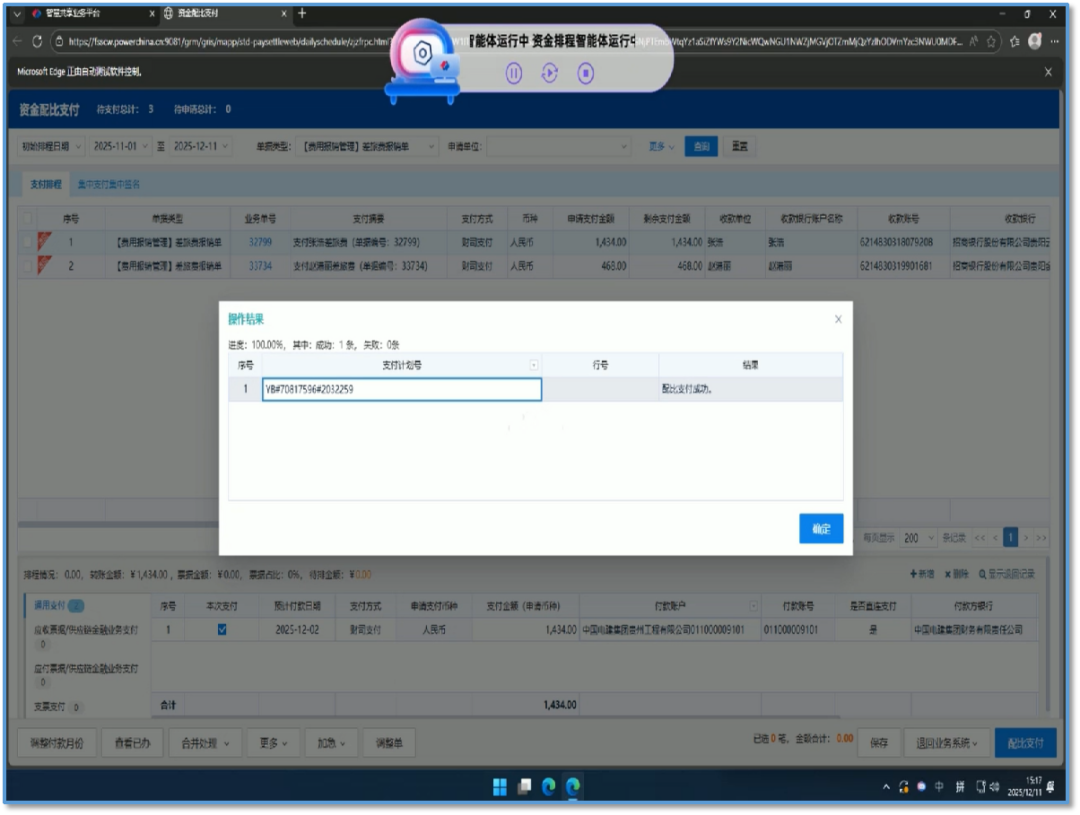Uncheck the 本次支付 checkbox in the lower table
Image resolution: width=1080 pixels, height=815 pixels.
click(222, 629)
